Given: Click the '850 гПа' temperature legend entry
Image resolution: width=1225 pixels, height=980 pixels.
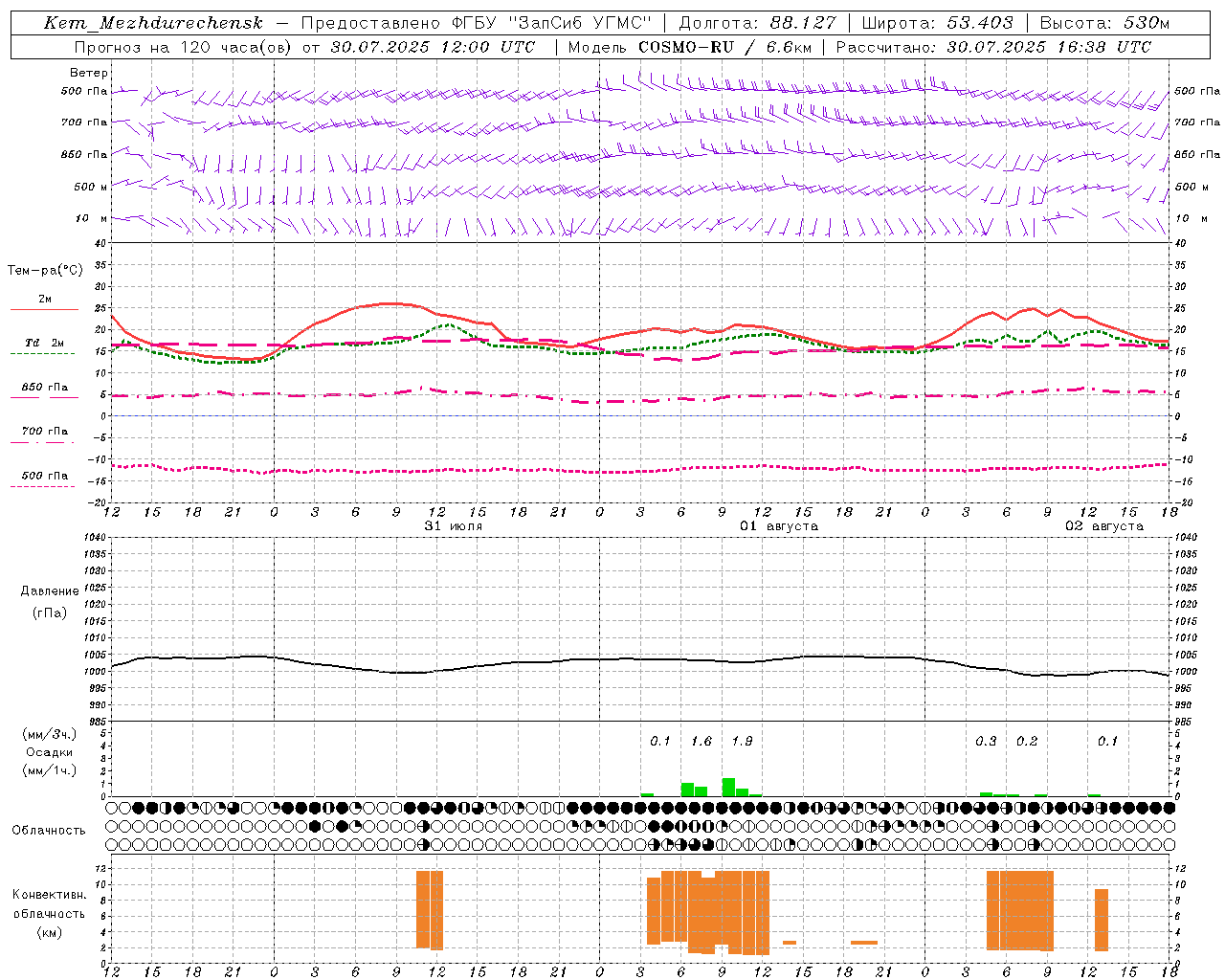Looking at the screenshot, I should pos(44,387).
